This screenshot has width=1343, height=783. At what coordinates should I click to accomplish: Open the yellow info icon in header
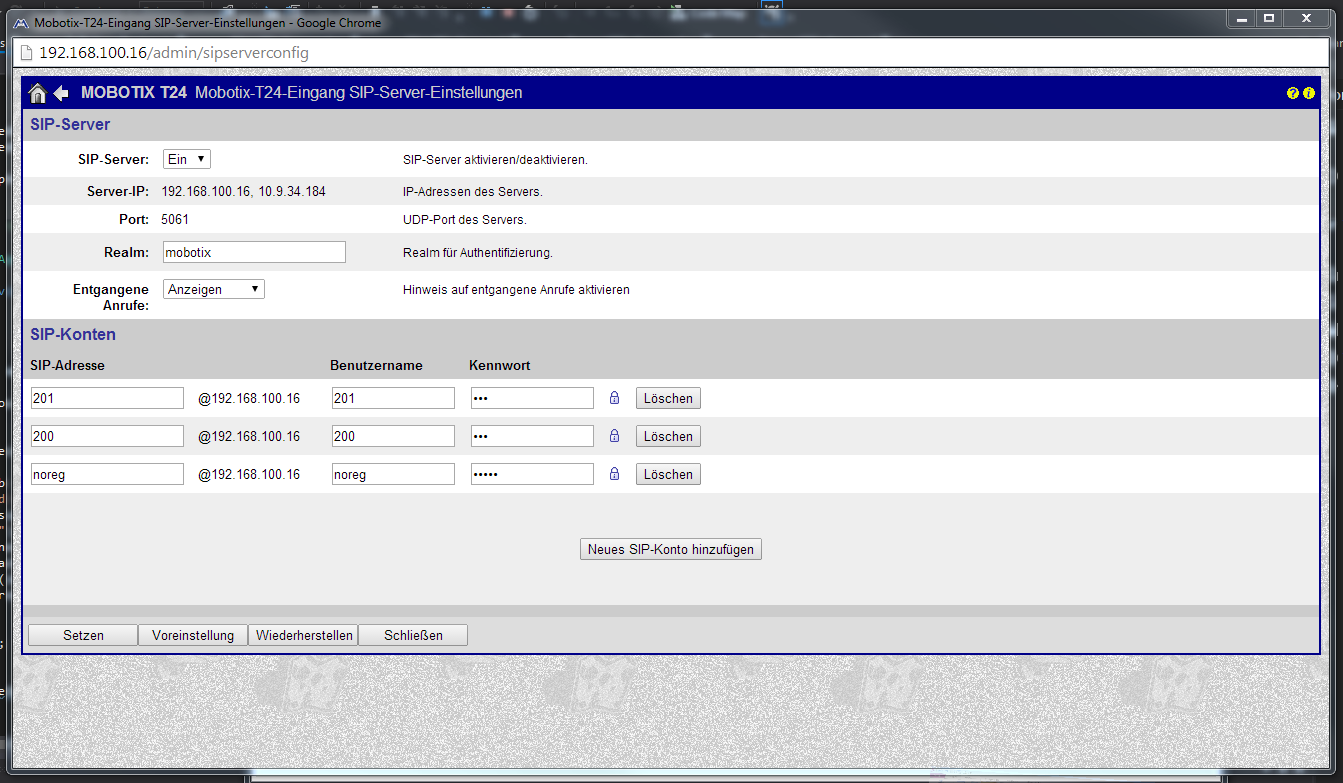[1309, 93]
